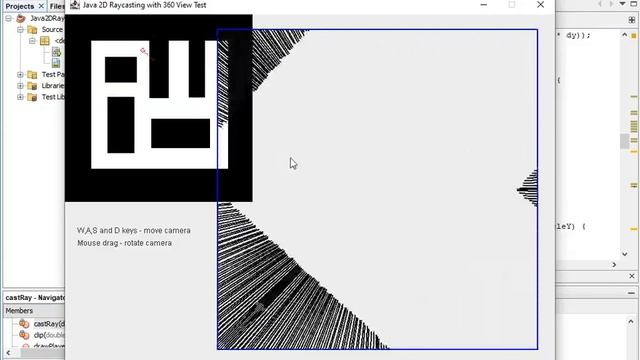Viewport: 640px width, 360px height.
Task: Select the 'Source' tree row label
Action: click(52, 29)
